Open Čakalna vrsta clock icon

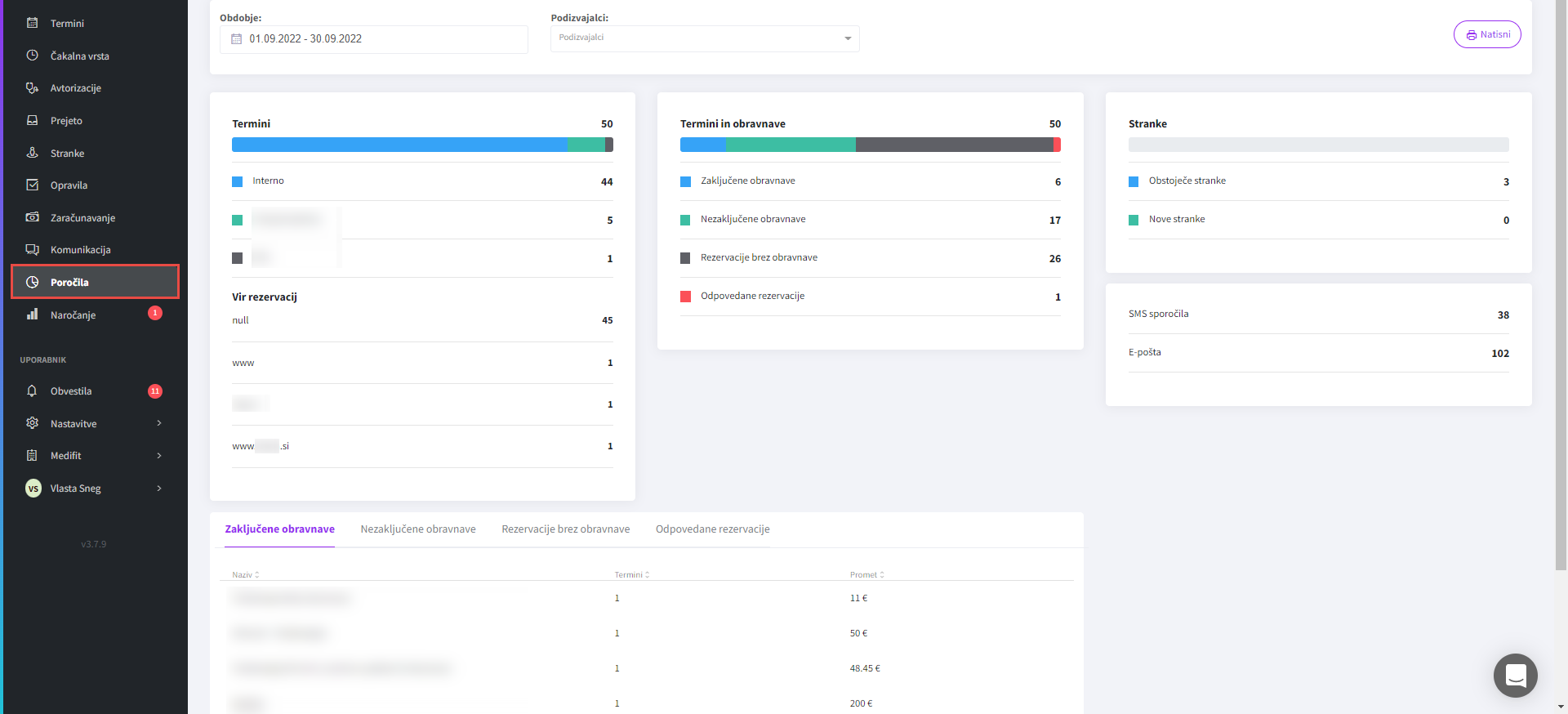[33, 56]
